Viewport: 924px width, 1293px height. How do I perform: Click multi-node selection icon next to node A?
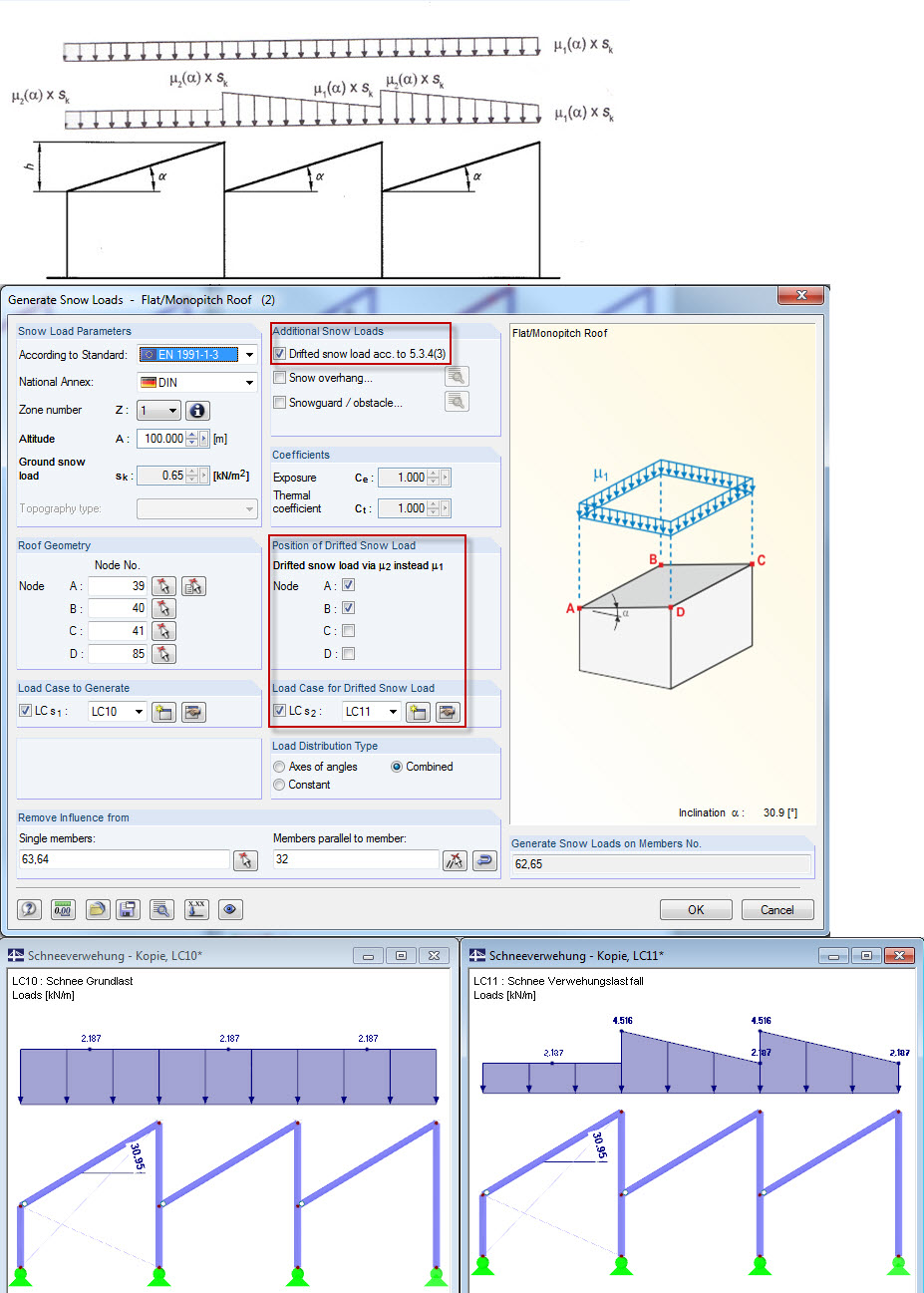(x=193, y=586)
